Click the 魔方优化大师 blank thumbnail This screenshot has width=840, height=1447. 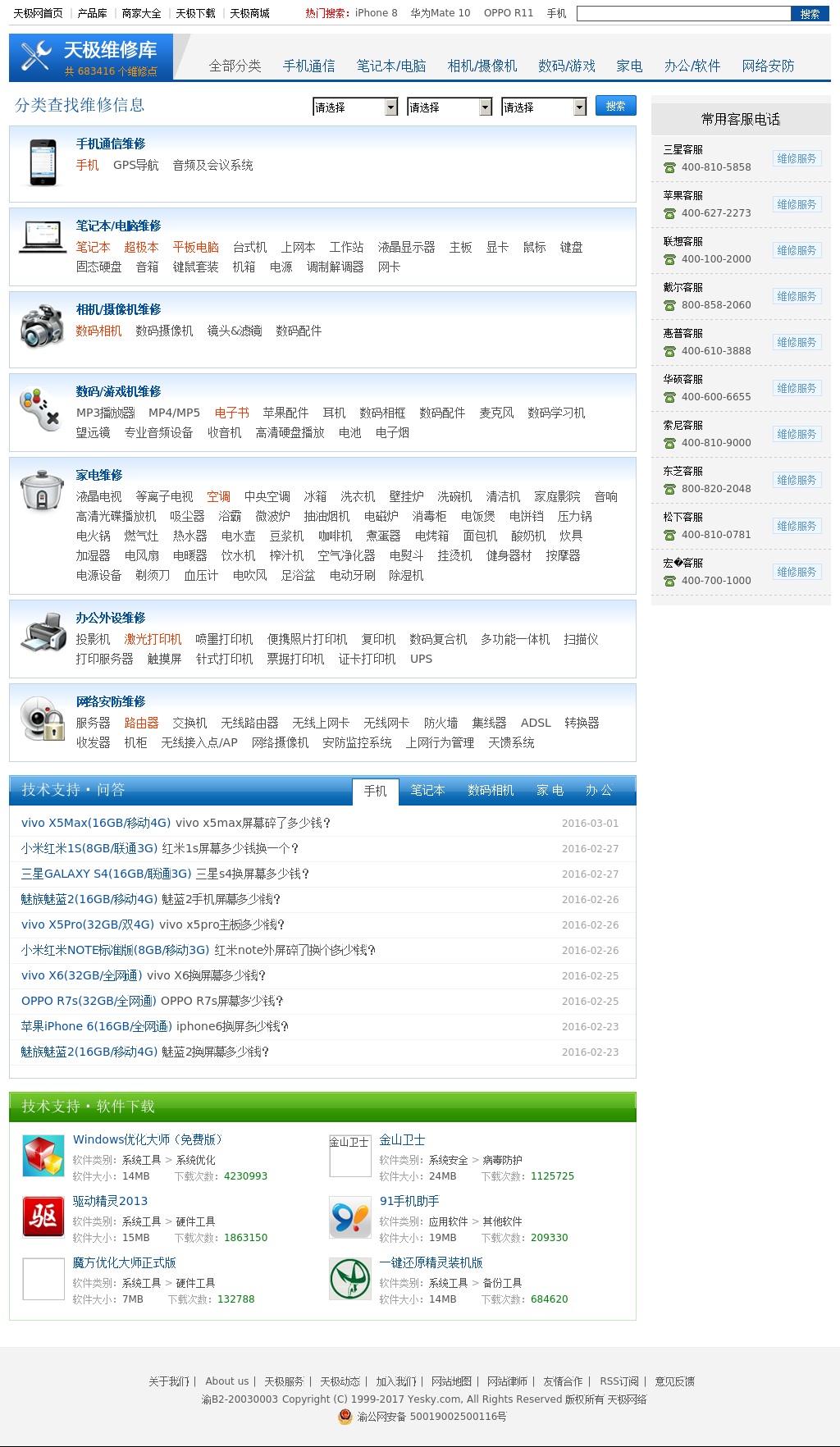click(43, 1279)
